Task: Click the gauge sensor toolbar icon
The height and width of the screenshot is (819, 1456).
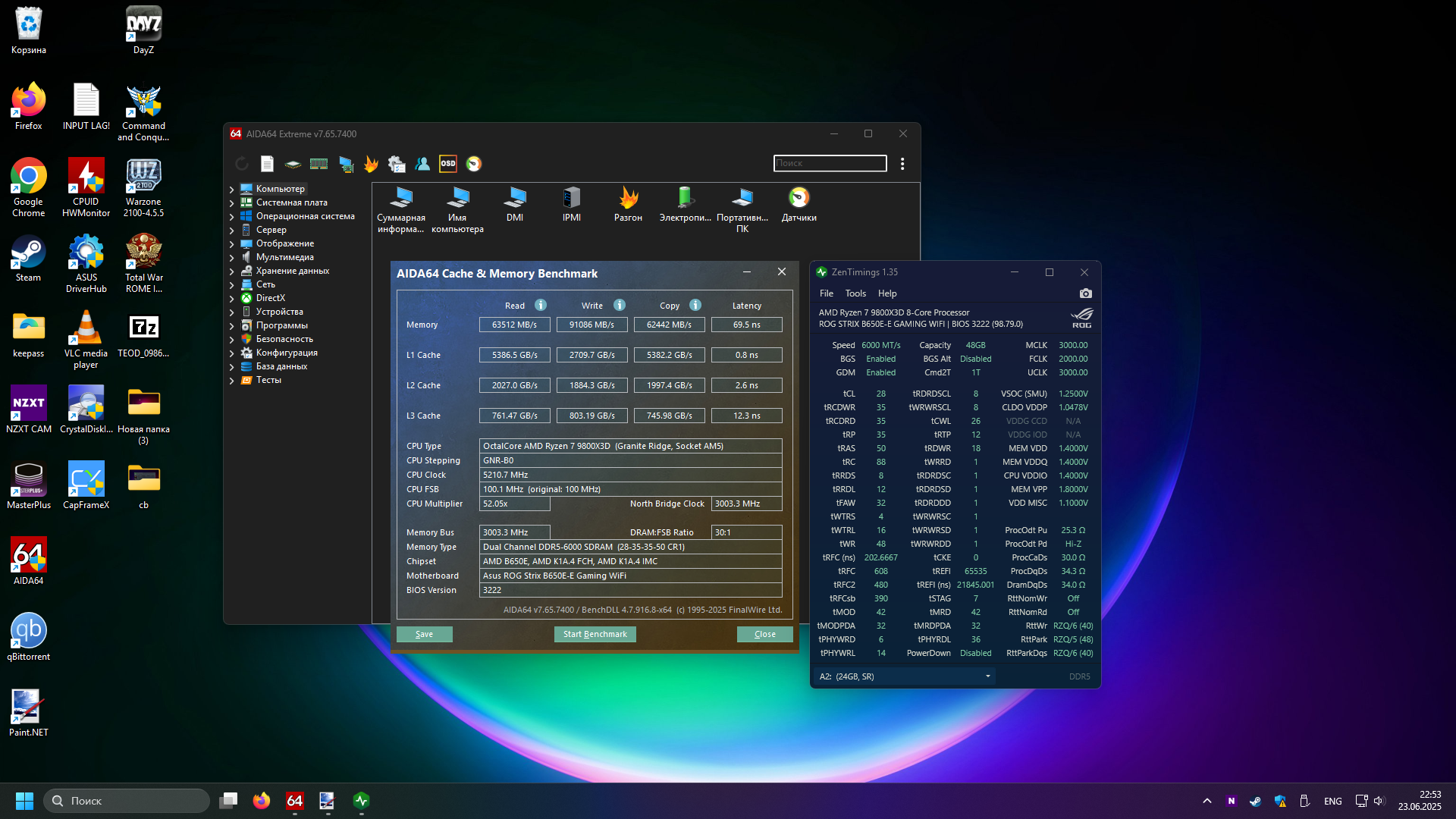Action: point(474,164)
